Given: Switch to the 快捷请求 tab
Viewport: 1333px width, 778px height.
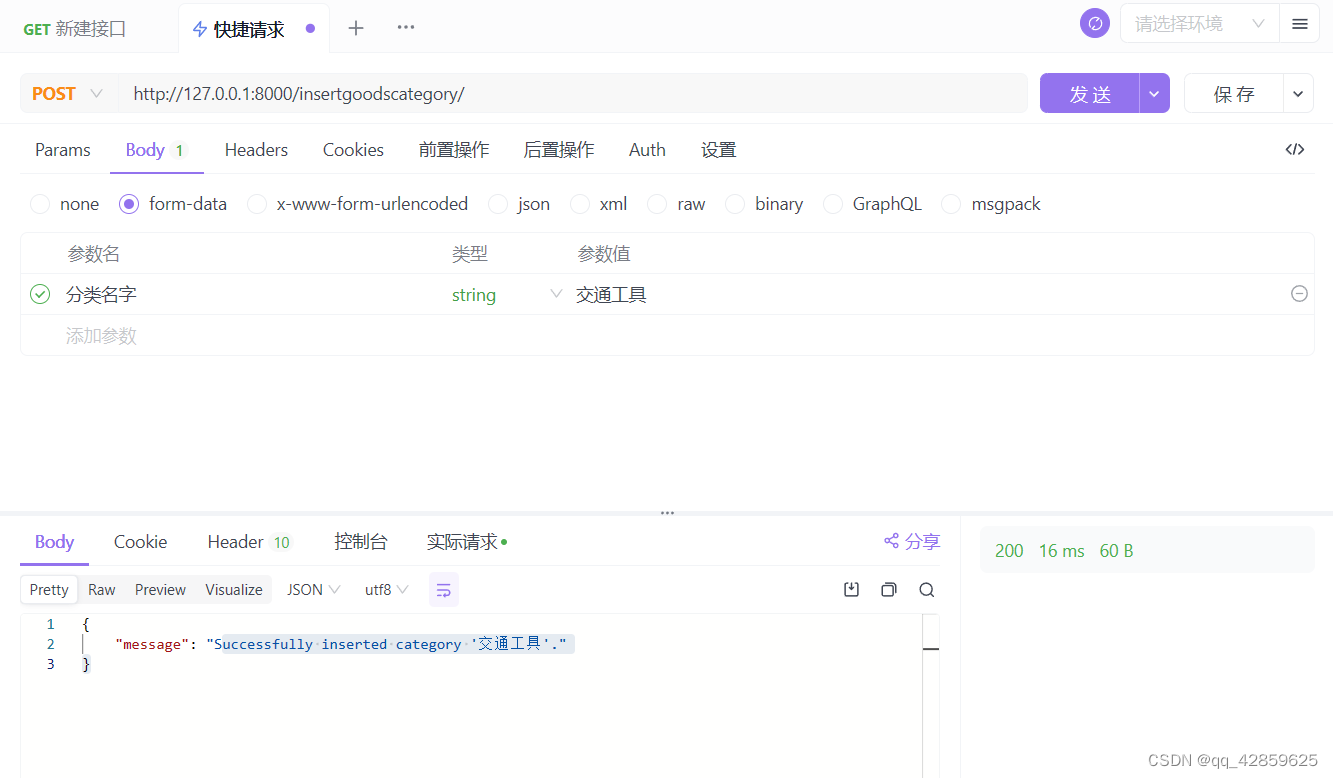Looking at the screenshot, I should [x=255, y=29].
